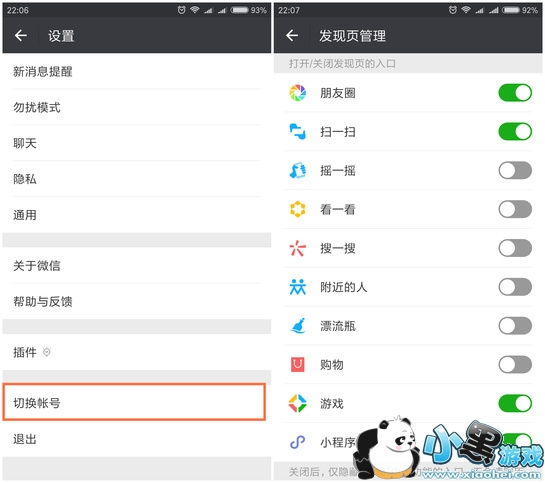Disable the 朋友圈 toggle

[515, 93]
